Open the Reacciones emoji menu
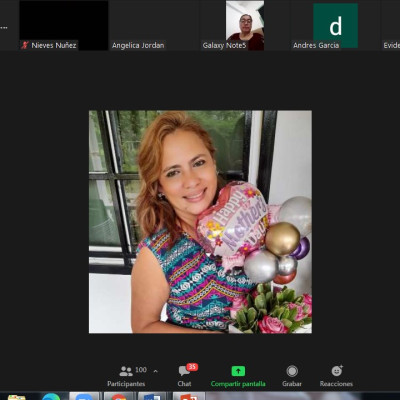This screenshot has width=400, height=400. pos(336,376)
